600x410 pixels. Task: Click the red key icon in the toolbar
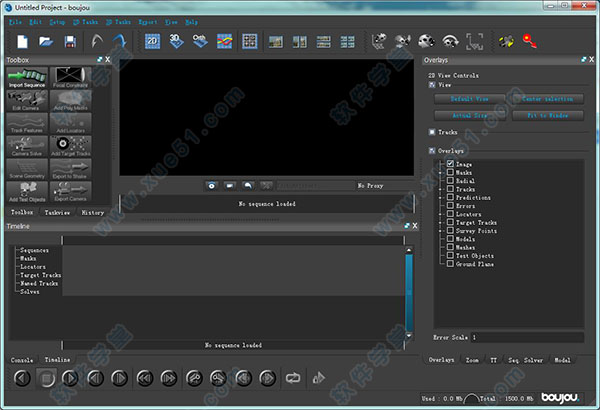pos(530,41)
